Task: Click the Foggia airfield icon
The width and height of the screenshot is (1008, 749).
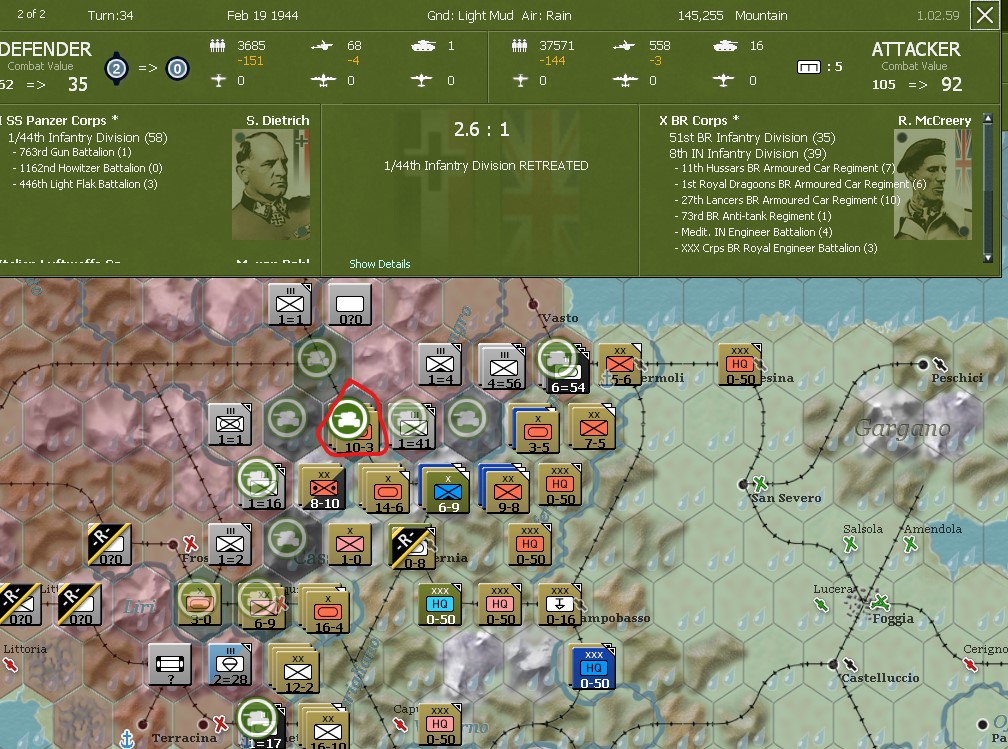Action: point(879,603)
